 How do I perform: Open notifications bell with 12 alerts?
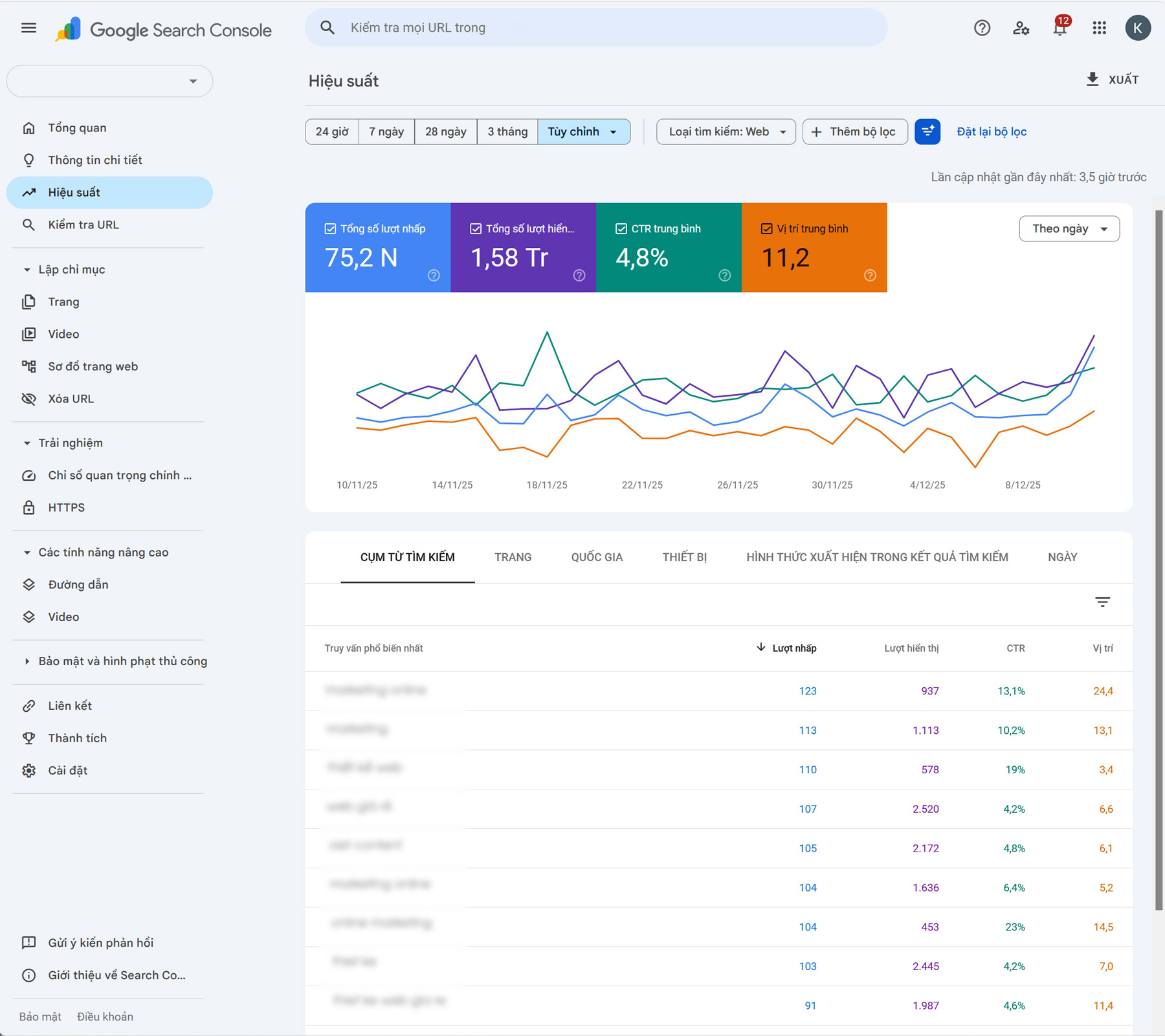tap(1060, 27)
